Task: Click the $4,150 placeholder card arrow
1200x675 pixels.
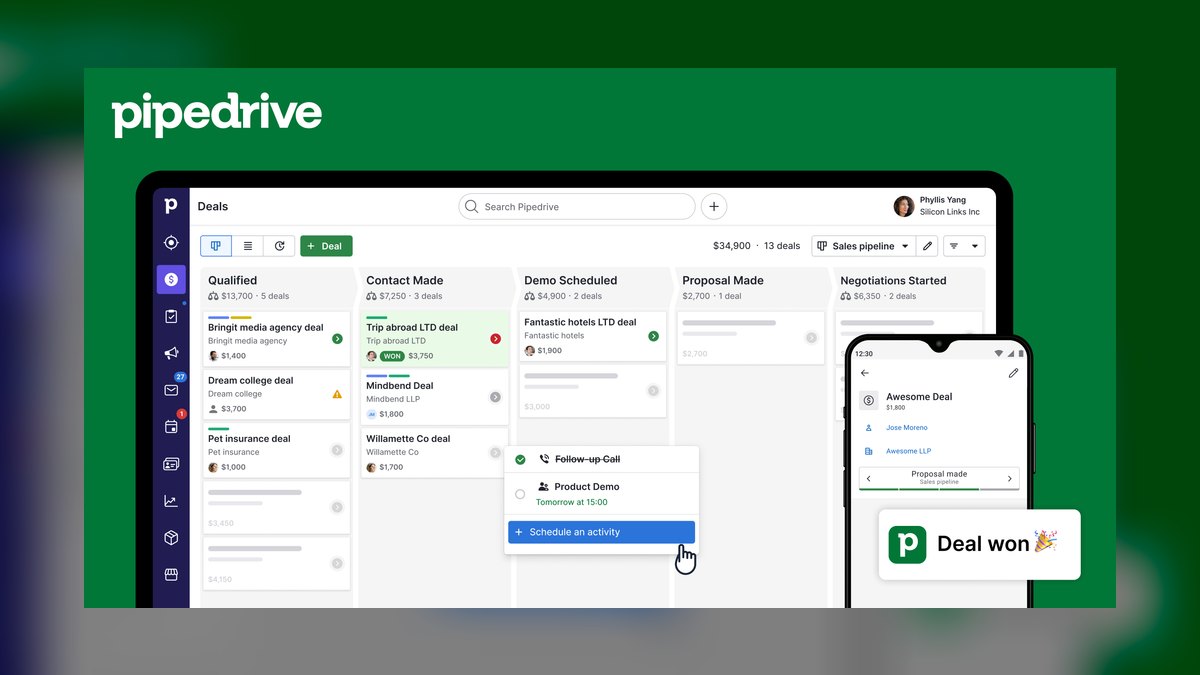Action: 338,563
